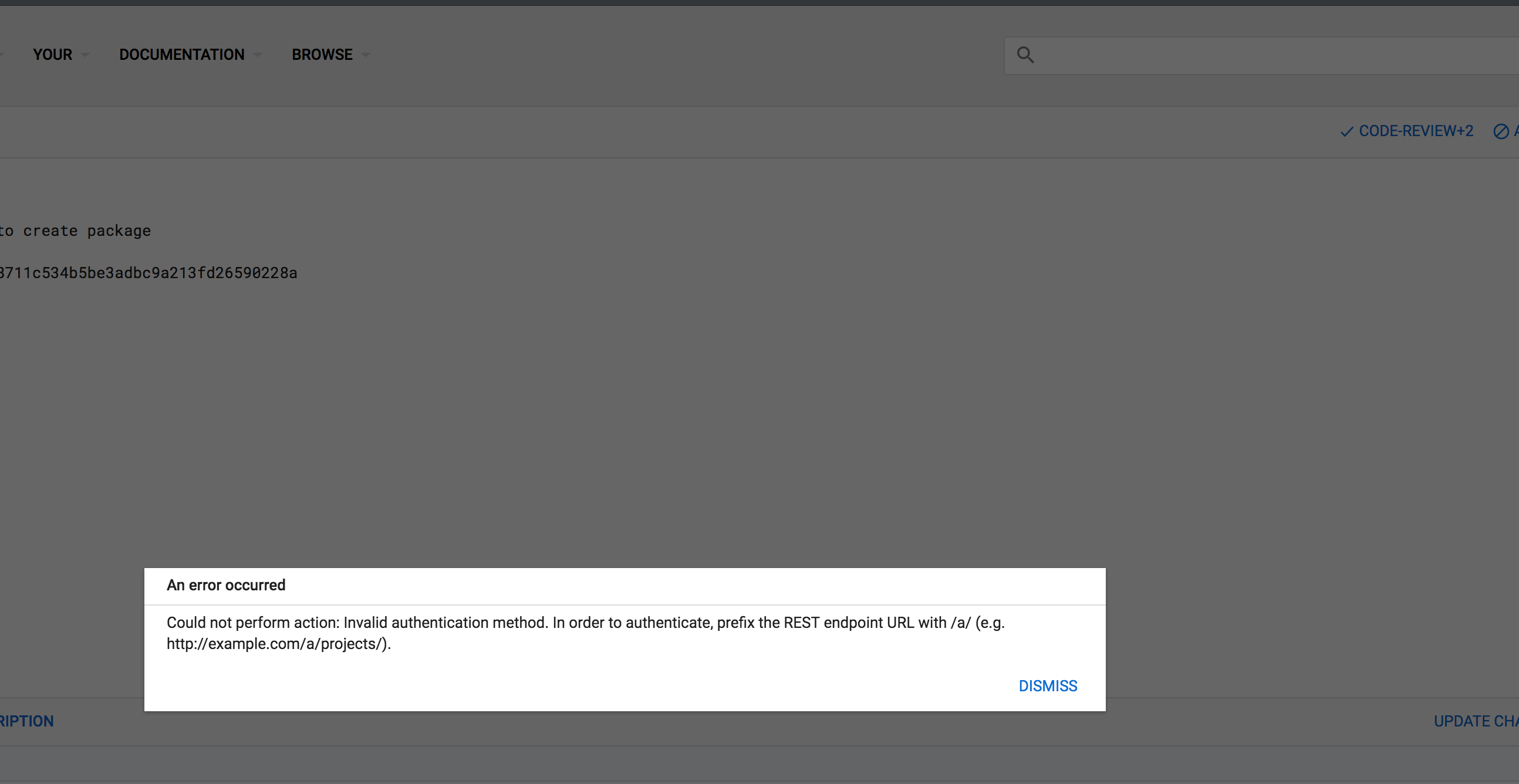Viewport: 1519px width, 784px height.
Task: Click the checkmark icon beside CODE-REVIEW+2
Action: pyautogui.click(x=1346, y=131)
